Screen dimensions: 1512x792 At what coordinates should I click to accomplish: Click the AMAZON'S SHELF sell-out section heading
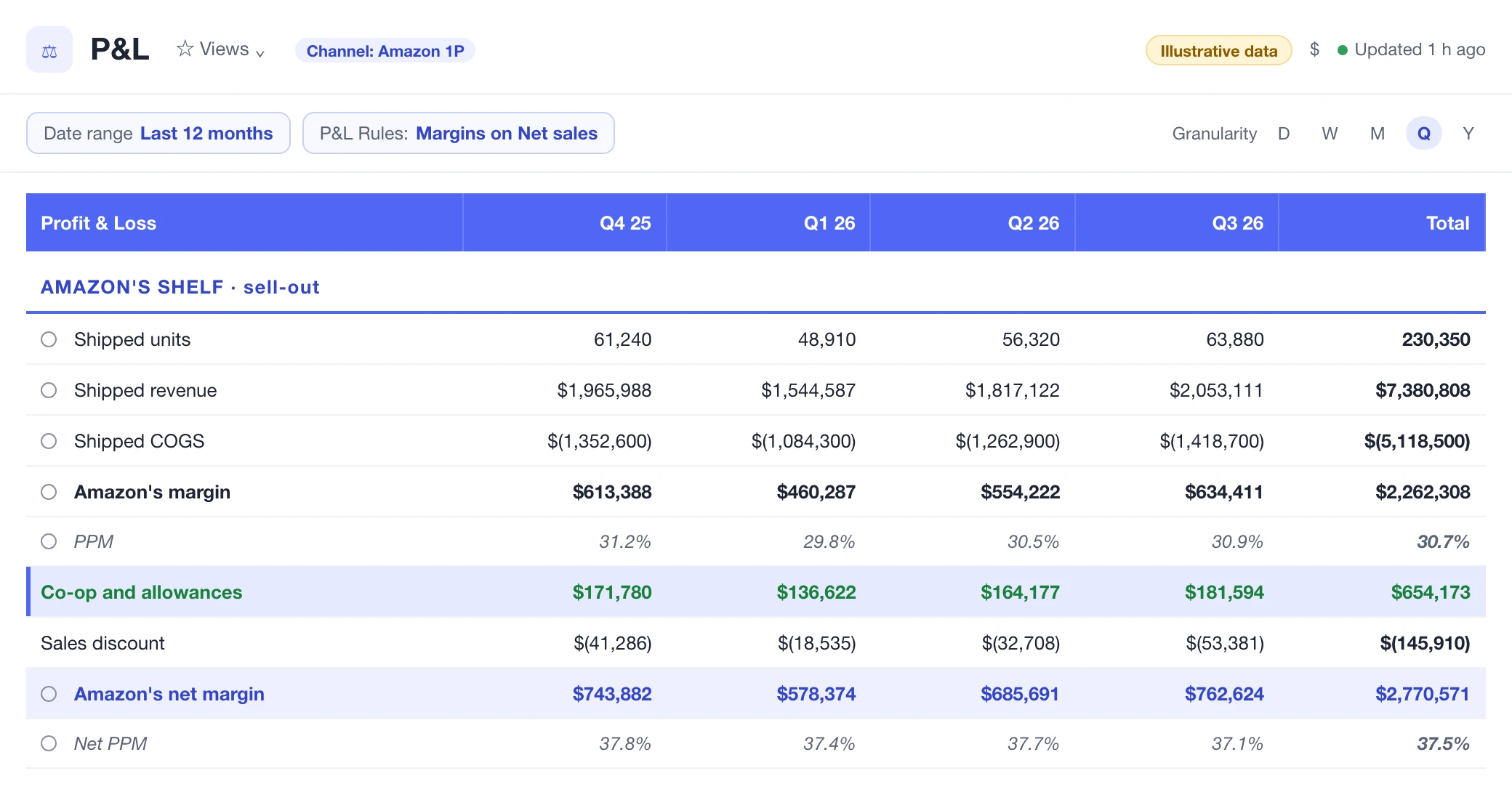click(x=180, y=287)
